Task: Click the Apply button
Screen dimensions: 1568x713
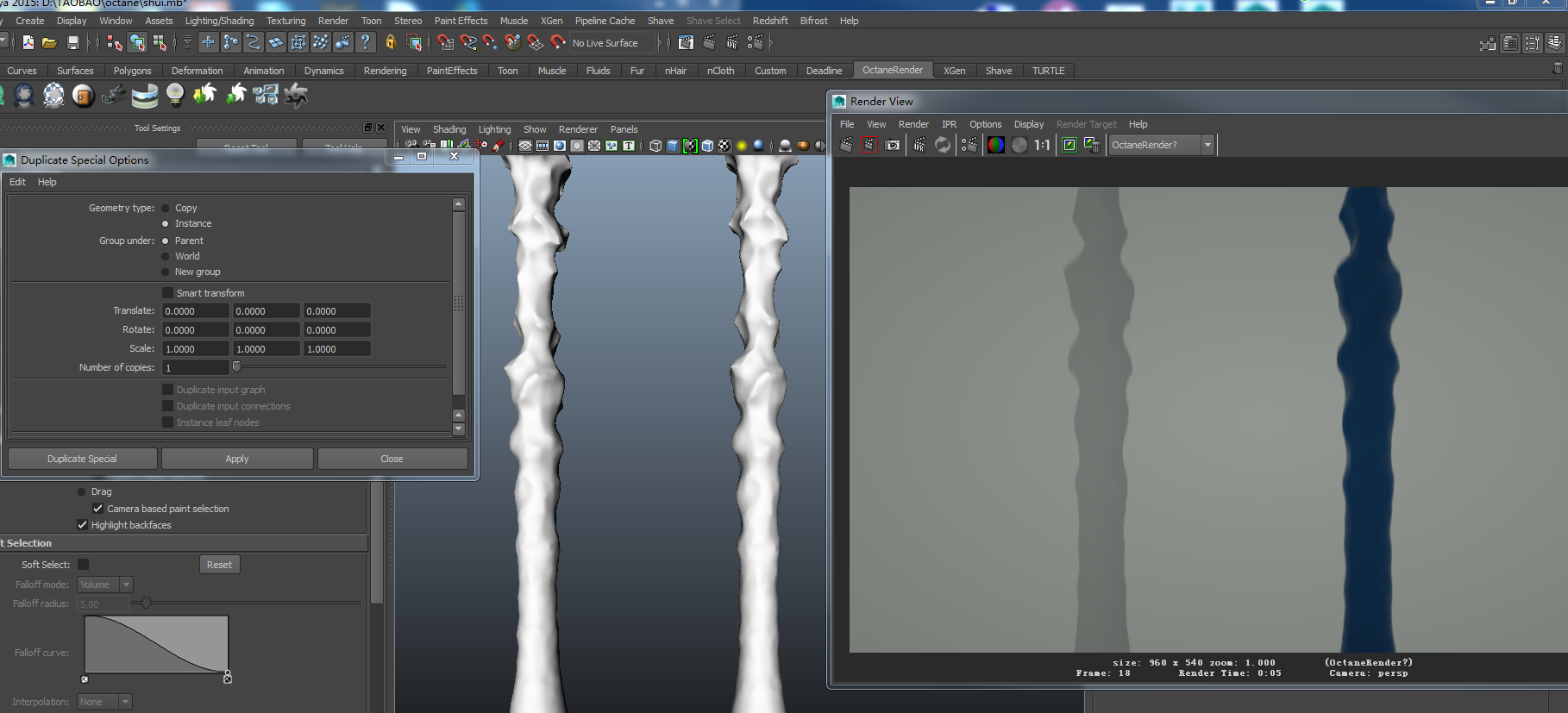Action: (x=237, y=459)
